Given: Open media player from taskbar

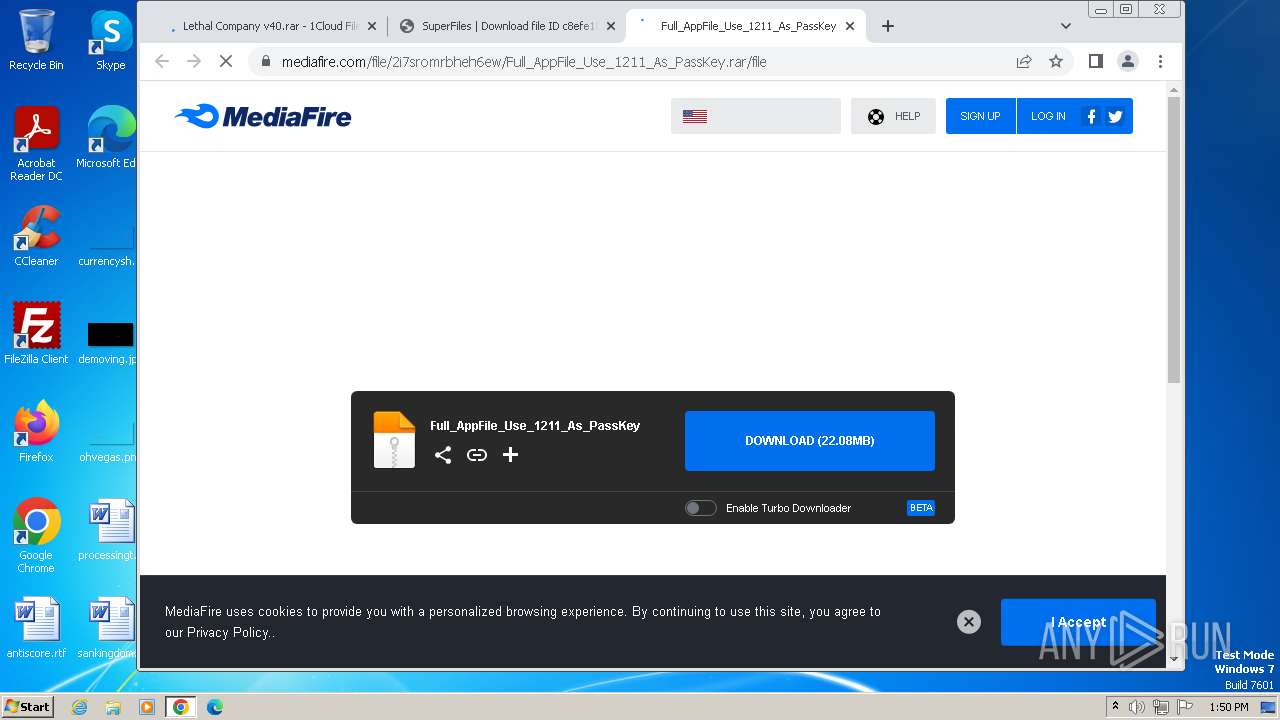Looking at the screenshot, I should point(147,707).
